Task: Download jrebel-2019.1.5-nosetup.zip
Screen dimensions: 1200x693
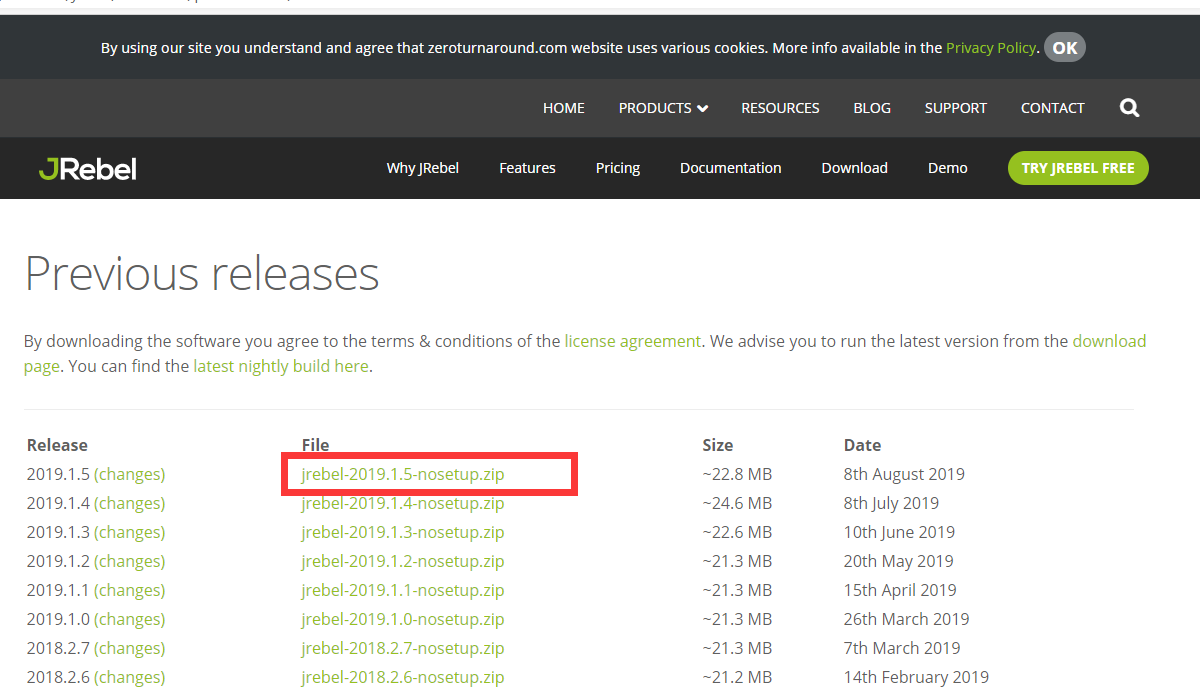Action: [x=403, y=474]
